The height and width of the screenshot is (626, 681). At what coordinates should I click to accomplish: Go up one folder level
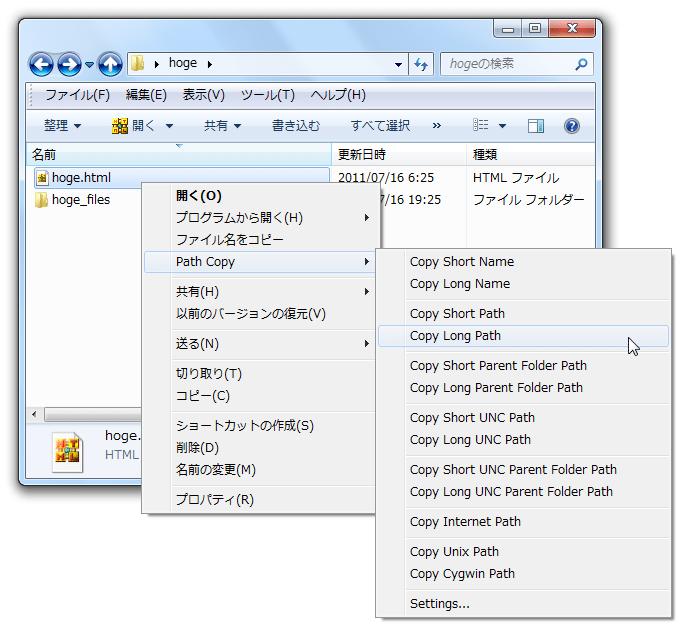pyautogui.click(x=110, y=65)
